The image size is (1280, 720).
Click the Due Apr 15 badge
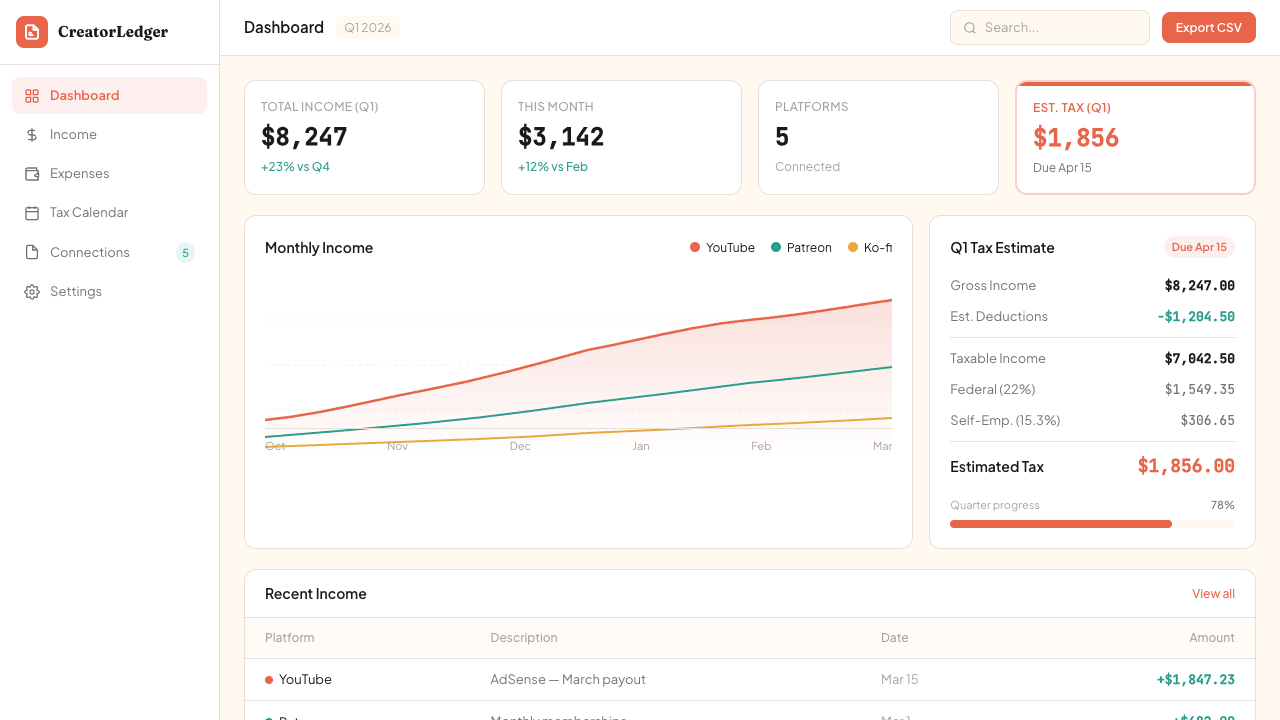[x=1199, y=247]
